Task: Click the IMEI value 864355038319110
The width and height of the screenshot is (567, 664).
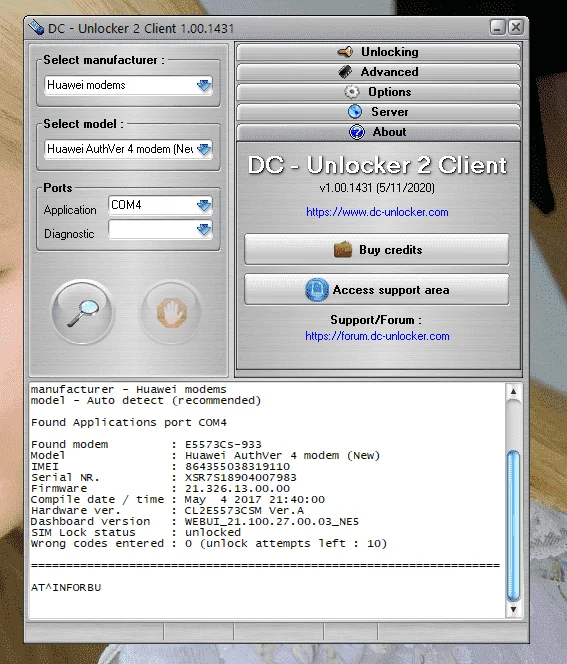Action: coord(237,467)
